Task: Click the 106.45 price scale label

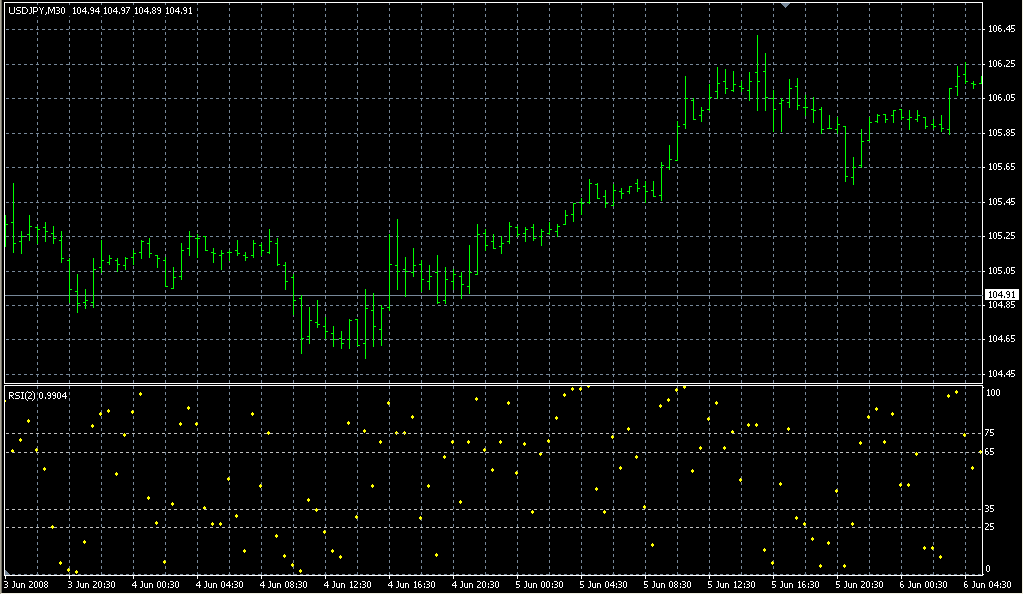Action: coord(1001,29)
